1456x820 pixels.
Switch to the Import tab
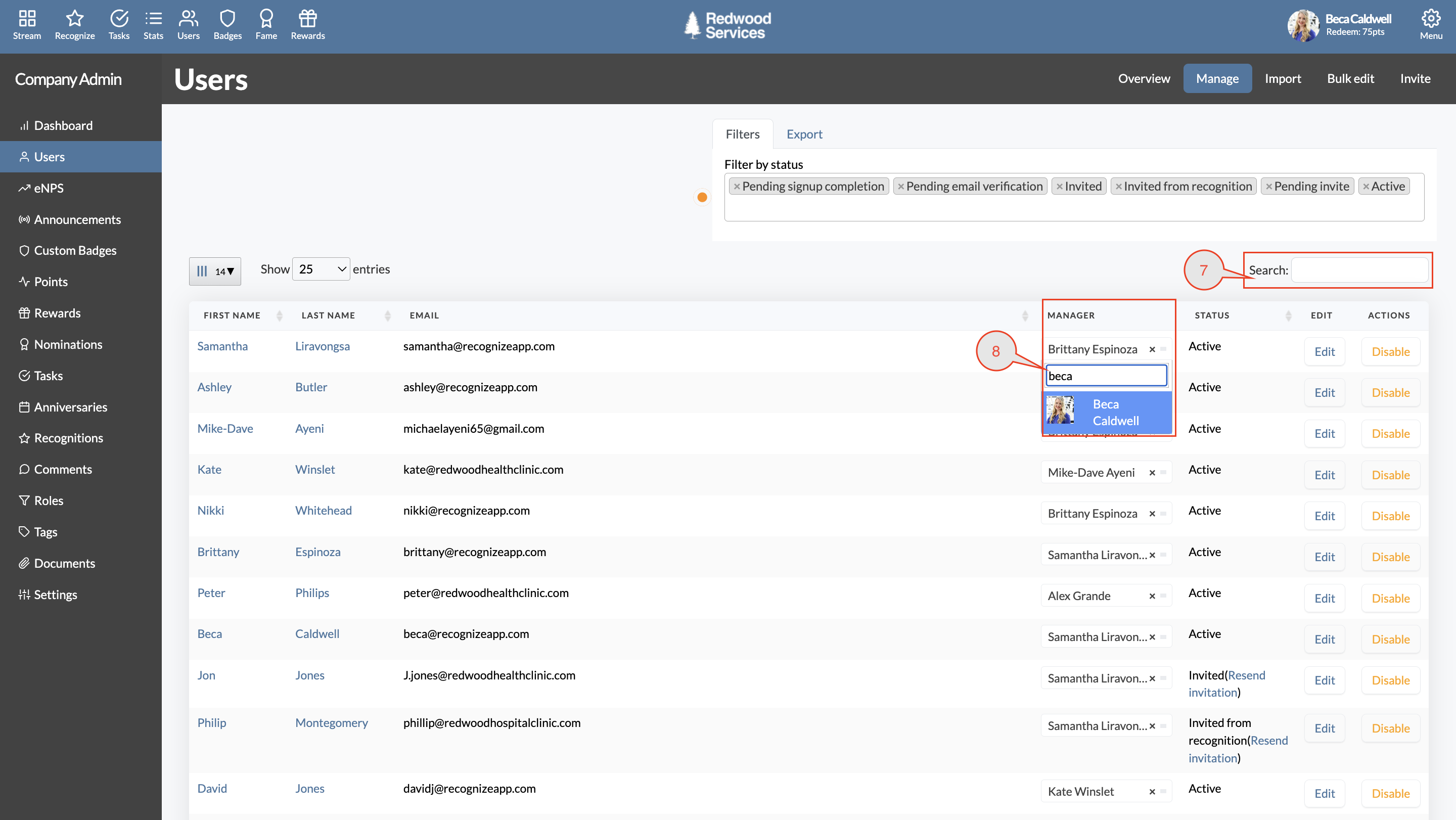(x=1283, y=78)
